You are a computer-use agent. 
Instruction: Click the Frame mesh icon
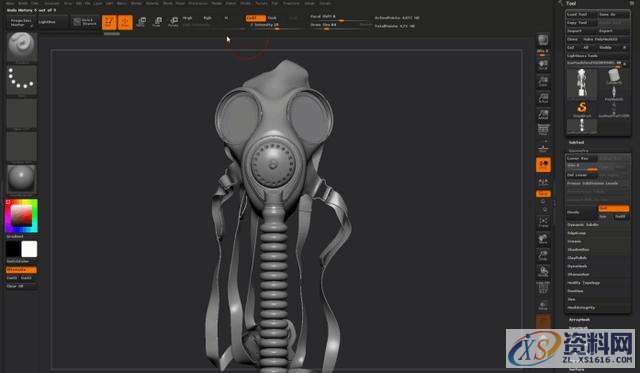click(x=543, y=222)
